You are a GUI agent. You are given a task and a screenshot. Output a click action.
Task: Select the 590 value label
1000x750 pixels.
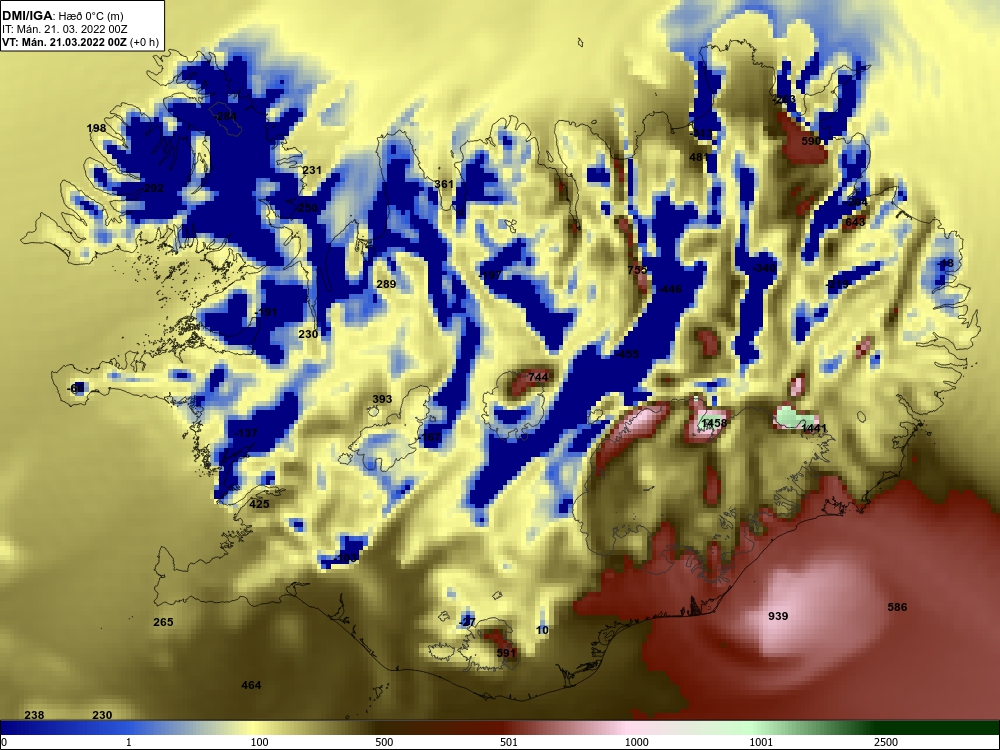tap(811, 142)
